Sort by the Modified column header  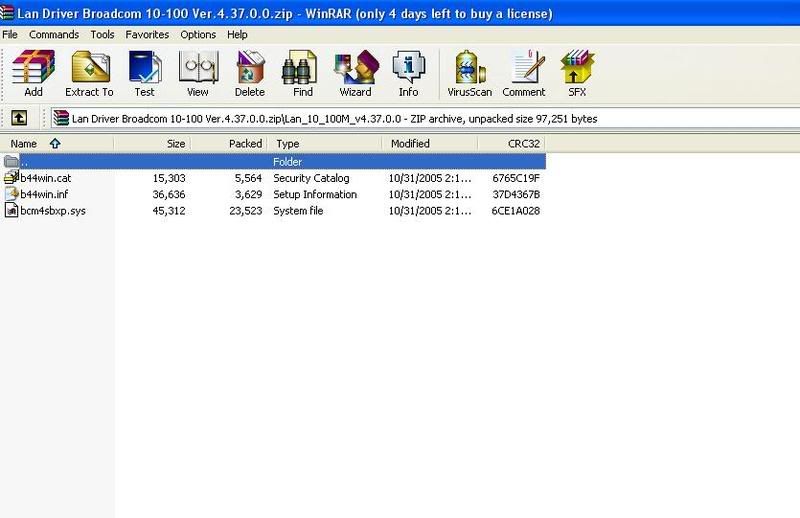point(430,144)
